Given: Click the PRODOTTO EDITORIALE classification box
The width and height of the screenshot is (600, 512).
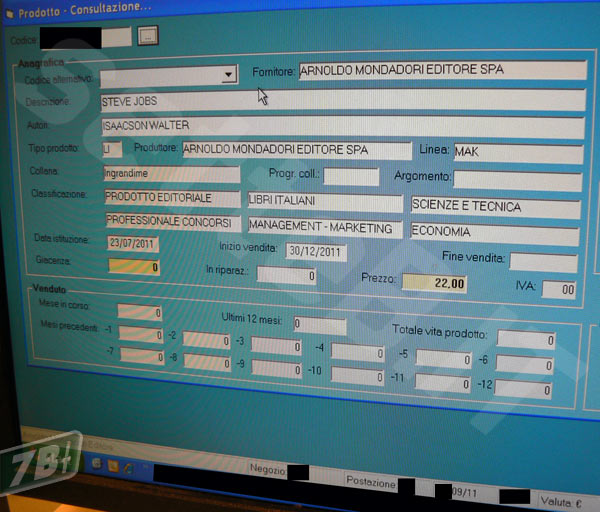Looking at the screenshot, I should click(x=171, y=198).
